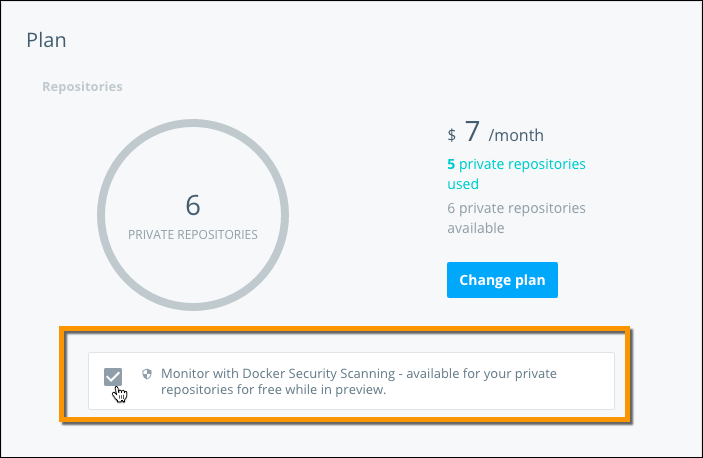Click the bold teal number 5
The width and height of the screenshot is (703, 458).
pyautogui.click(x=451, y=164)
